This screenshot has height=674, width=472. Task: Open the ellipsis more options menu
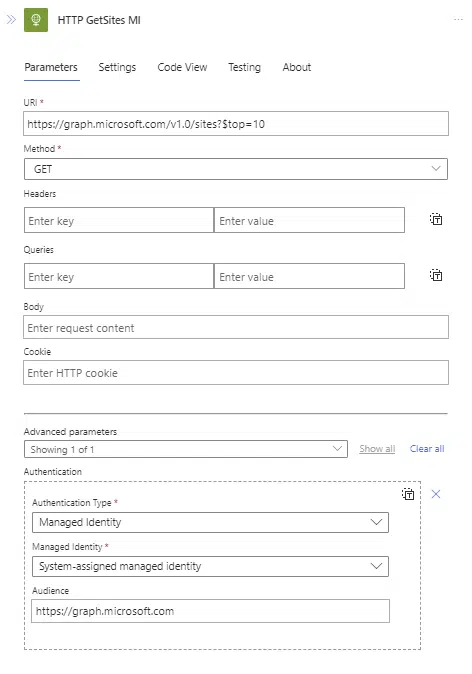point(458,19)
